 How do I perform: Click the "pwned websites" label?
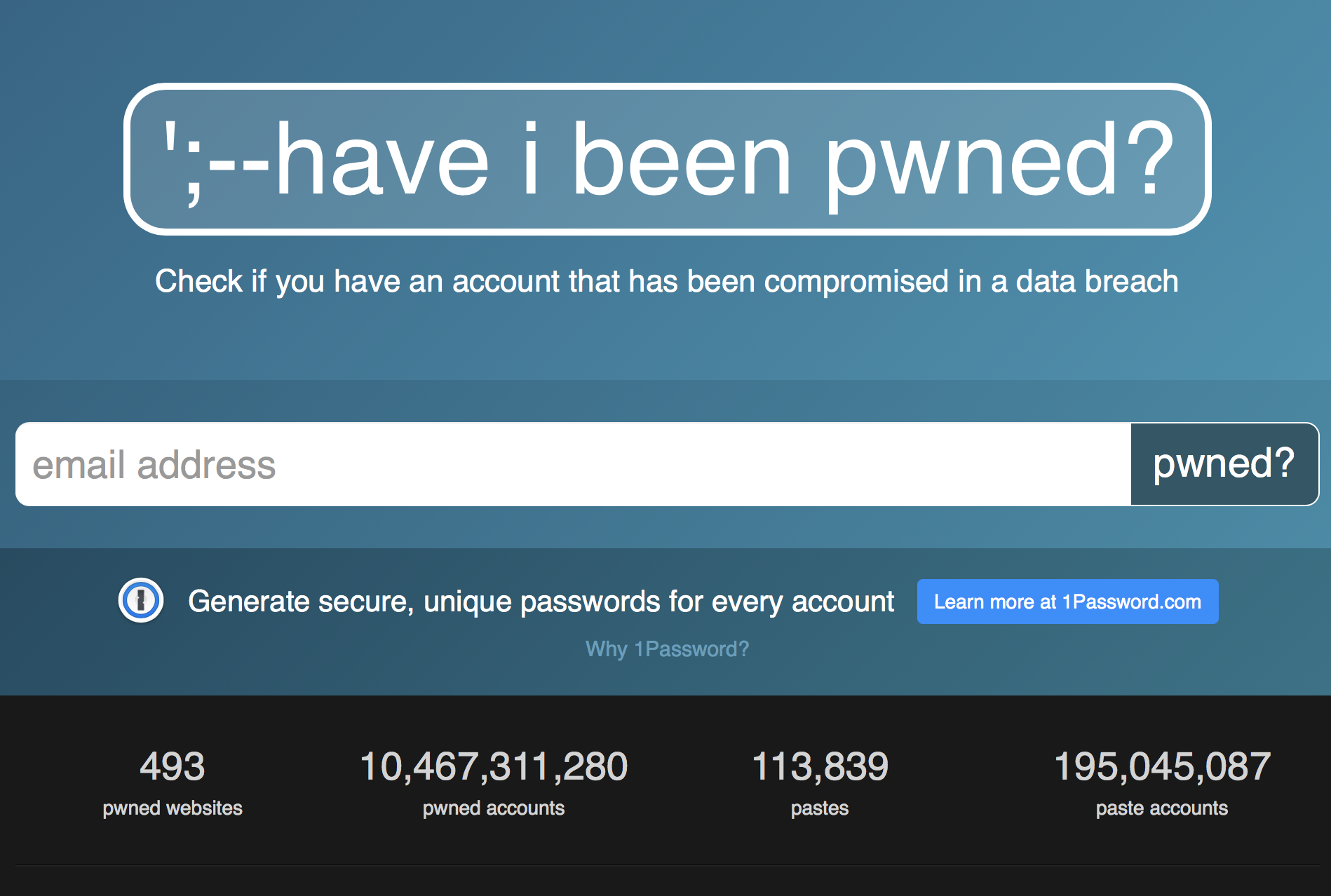coord(172,808)
